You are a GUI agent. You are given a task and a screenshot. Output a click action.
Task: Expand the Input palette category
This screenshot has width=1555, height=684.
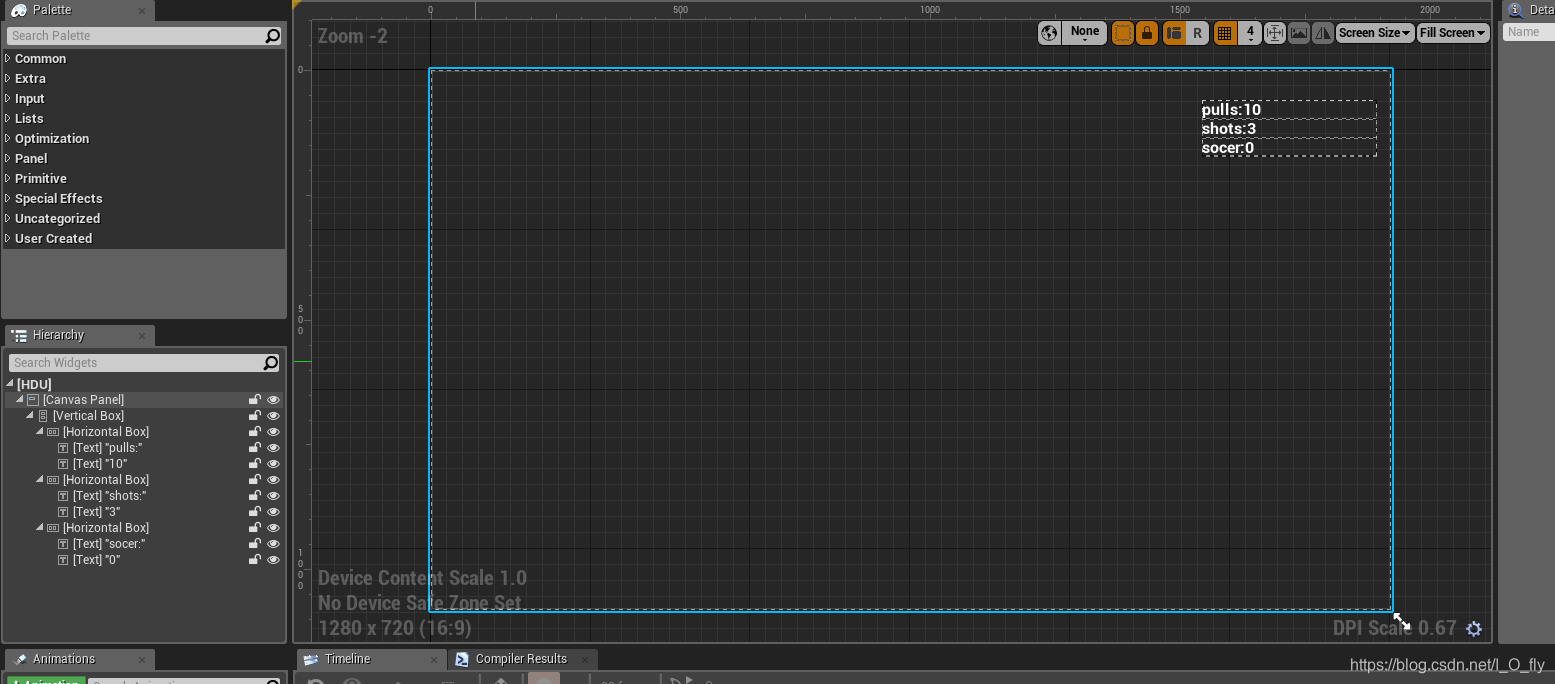point(8,98)
